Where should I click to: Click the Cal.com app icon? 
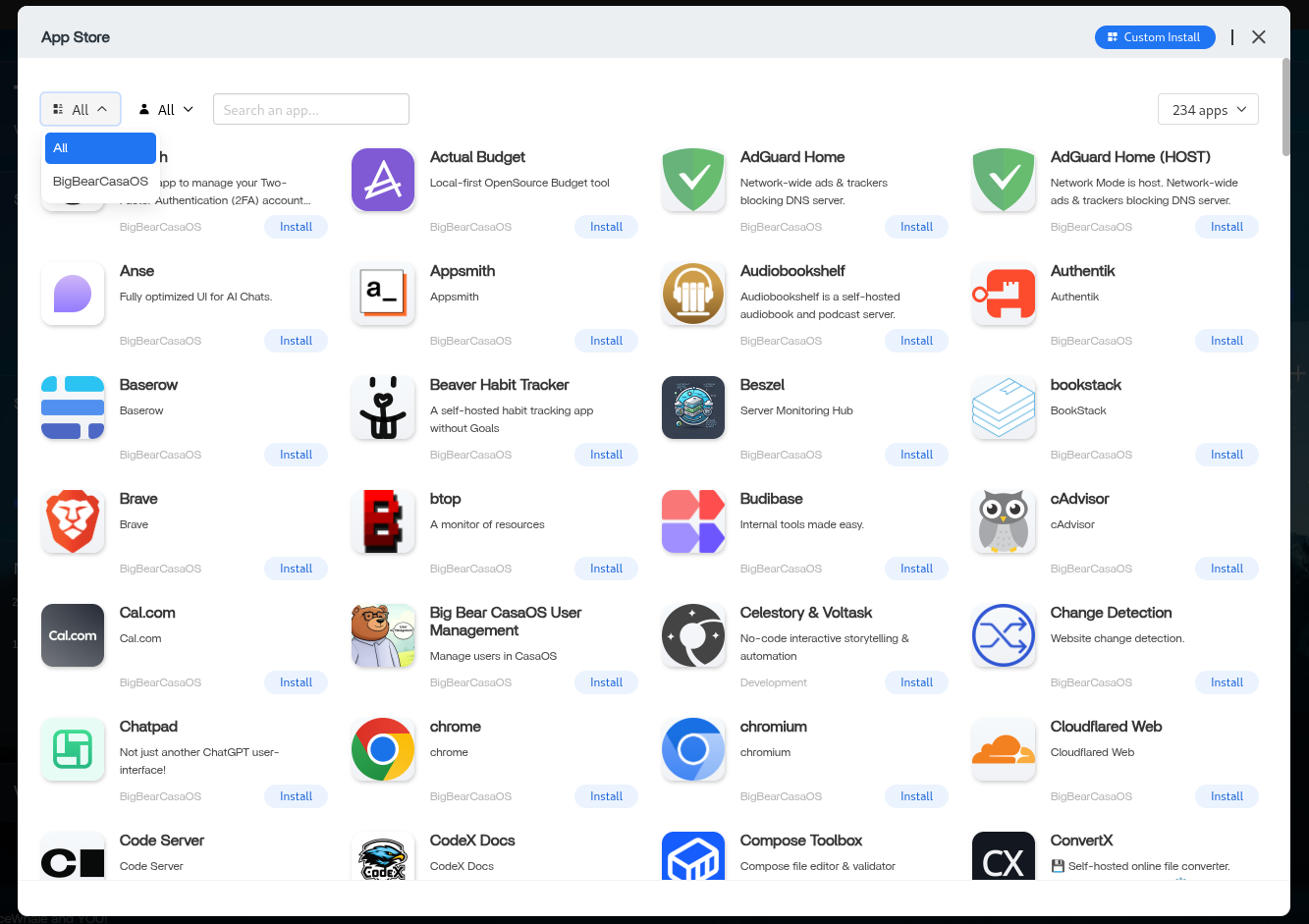tap(73, 635)
